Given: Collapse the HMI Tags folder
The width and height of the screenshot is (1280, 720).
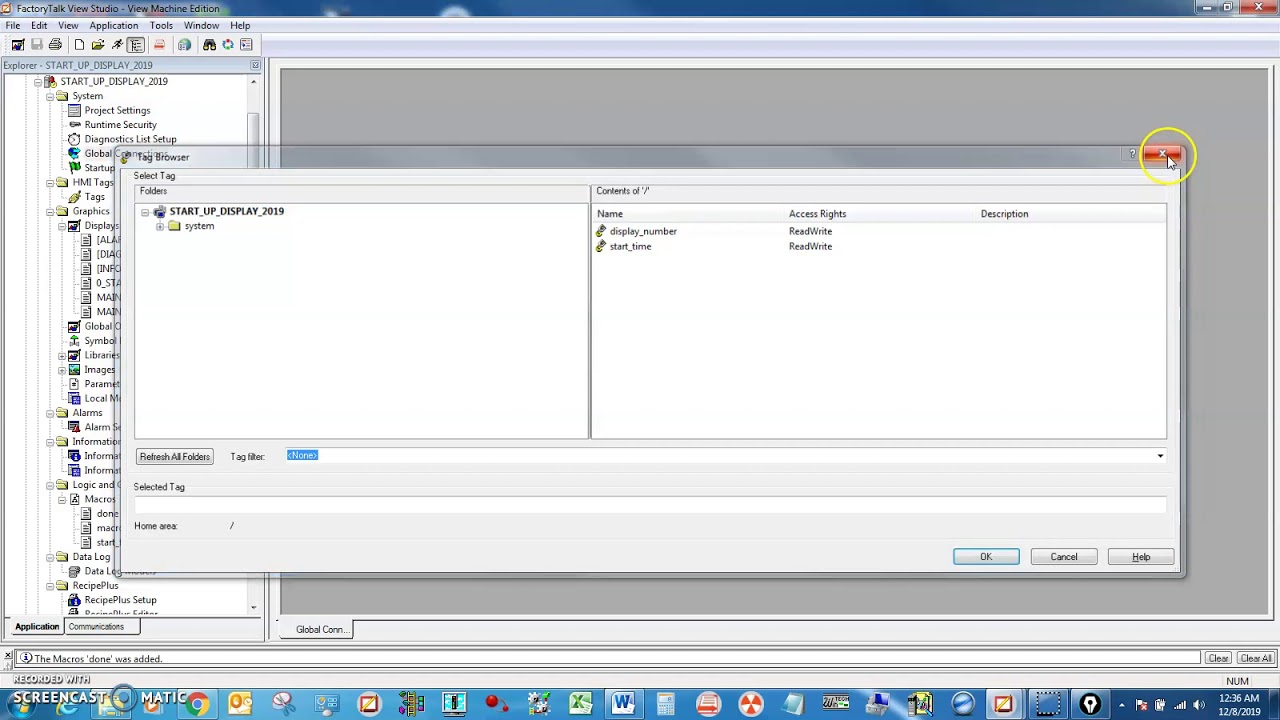Looking at the screenshot, I should click(50, 183).
